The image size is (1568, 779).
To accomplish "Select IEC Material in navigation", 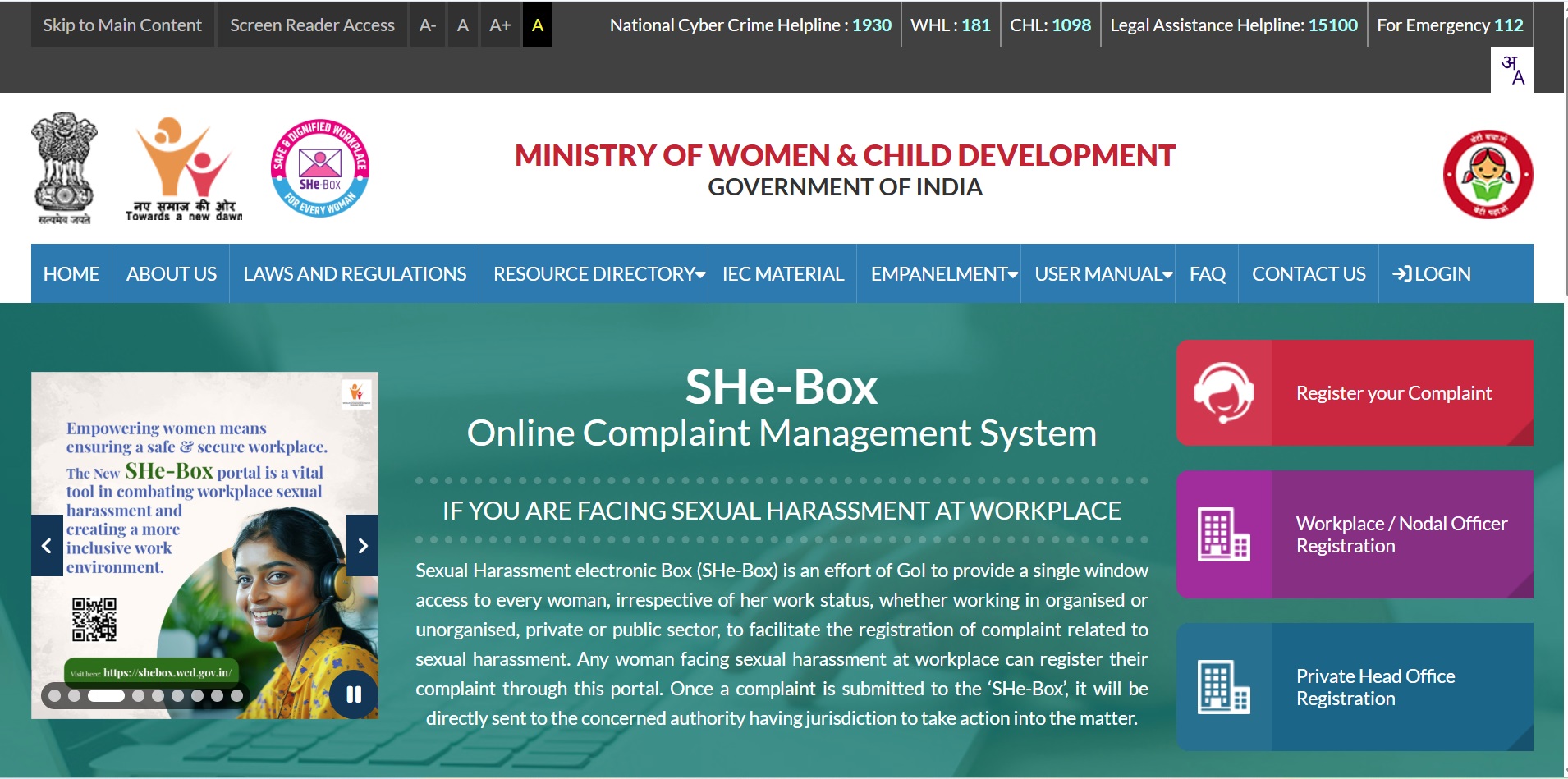I will pos(783,274).
